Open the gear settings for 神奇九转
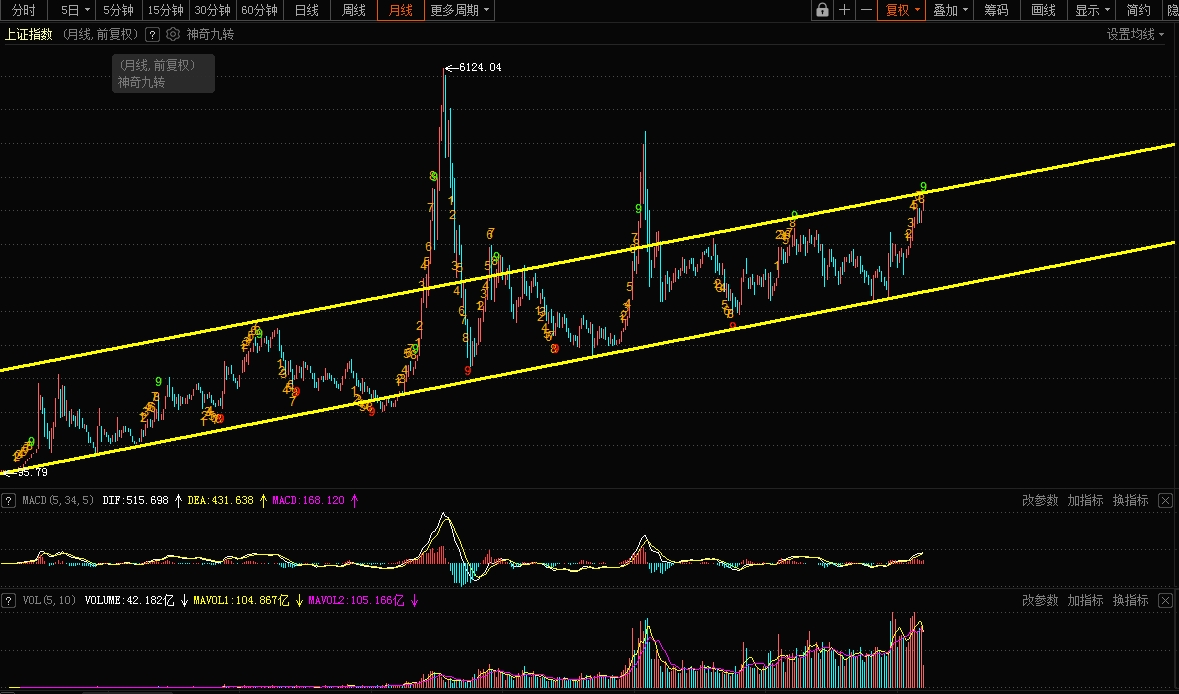Viewport: 1179px width, 694px height. coord(173,34)
